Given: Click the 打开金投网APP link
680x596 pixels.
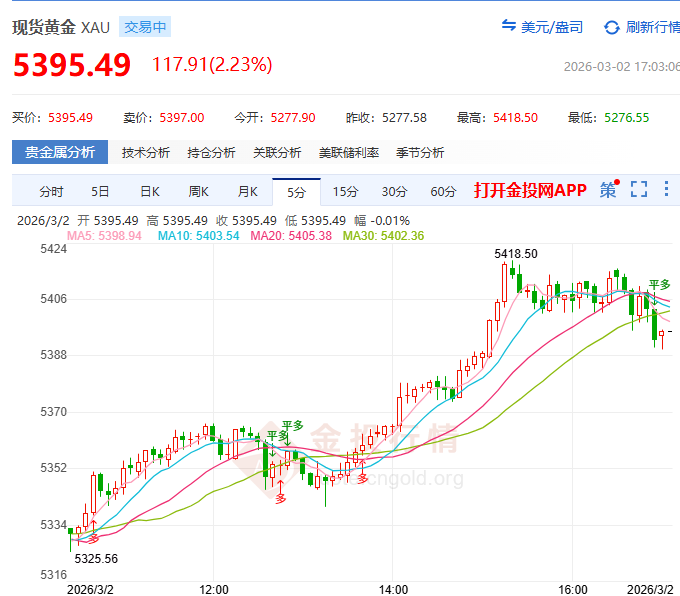Looking at the screenshot, I should (x=530, y=190).
